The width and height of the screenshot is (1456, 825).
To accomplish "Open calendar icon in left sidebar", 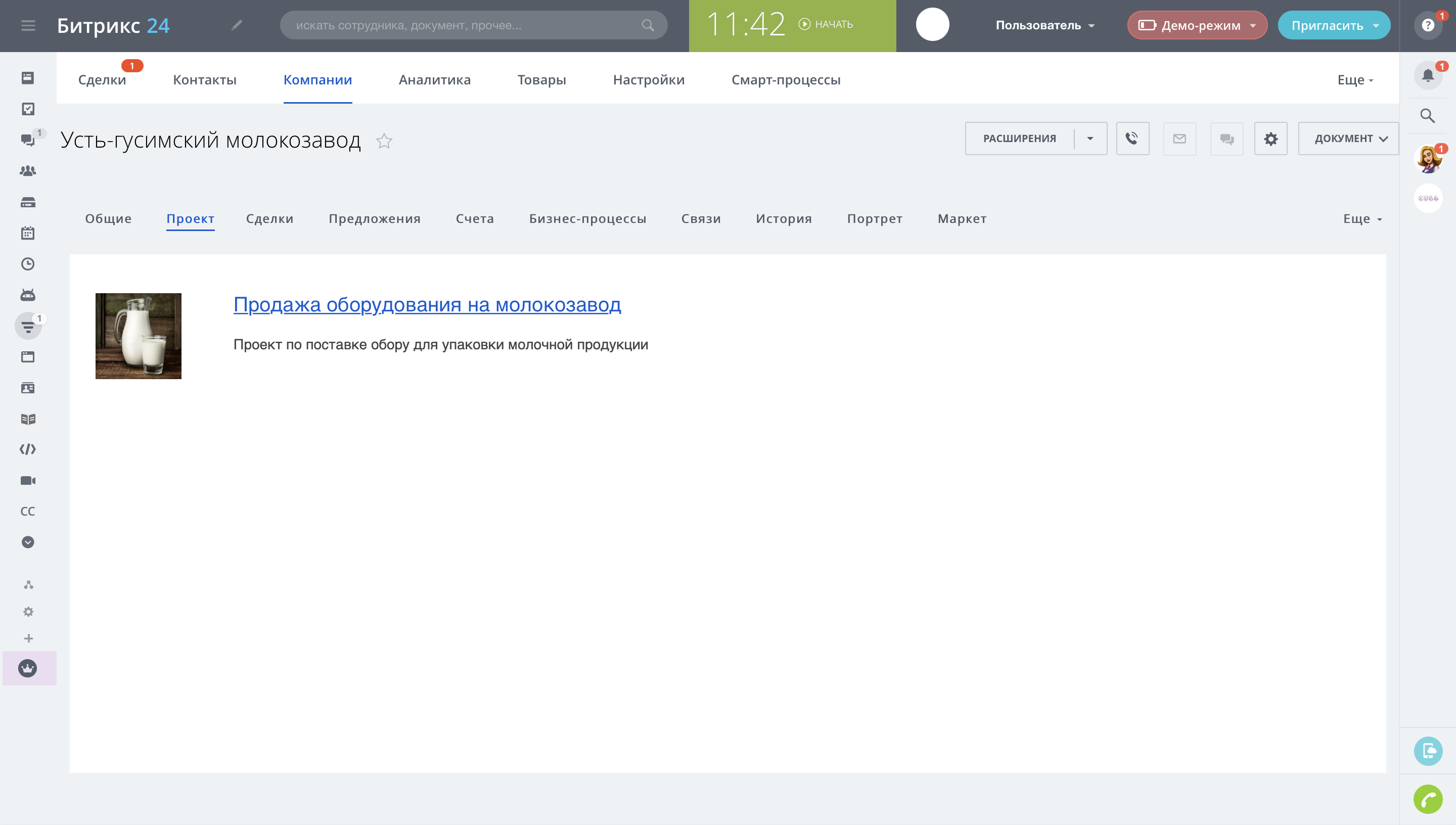I will point(28,233).
